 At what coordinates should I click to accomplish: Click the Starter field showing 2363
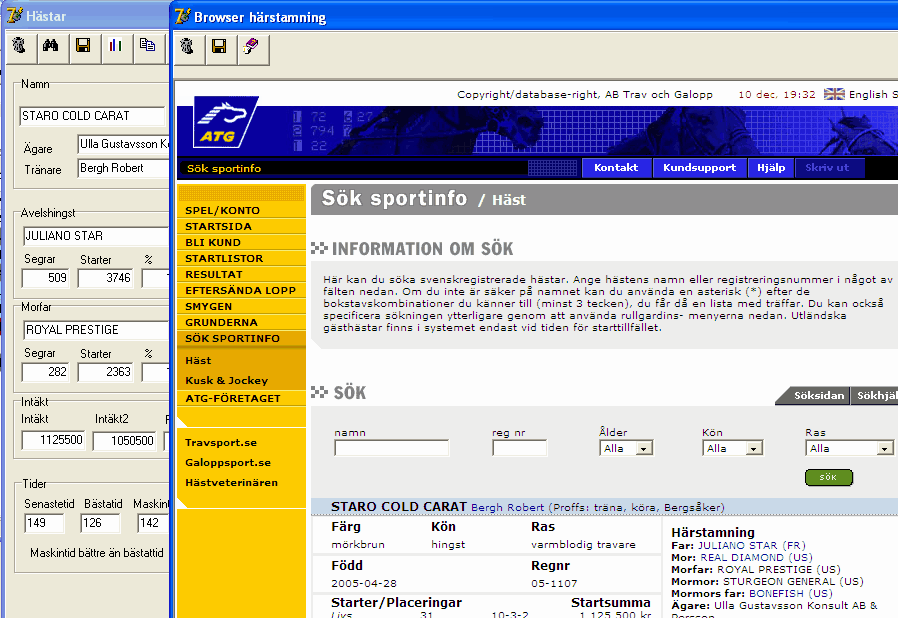(105, 372)
